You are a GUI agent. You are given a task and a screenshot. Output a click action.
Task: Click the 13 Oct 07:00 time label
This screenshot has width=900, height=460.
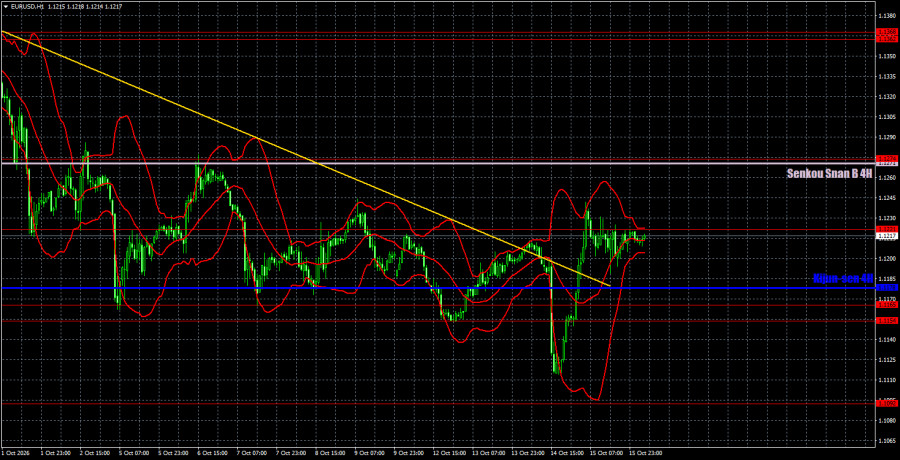[488, 453]
